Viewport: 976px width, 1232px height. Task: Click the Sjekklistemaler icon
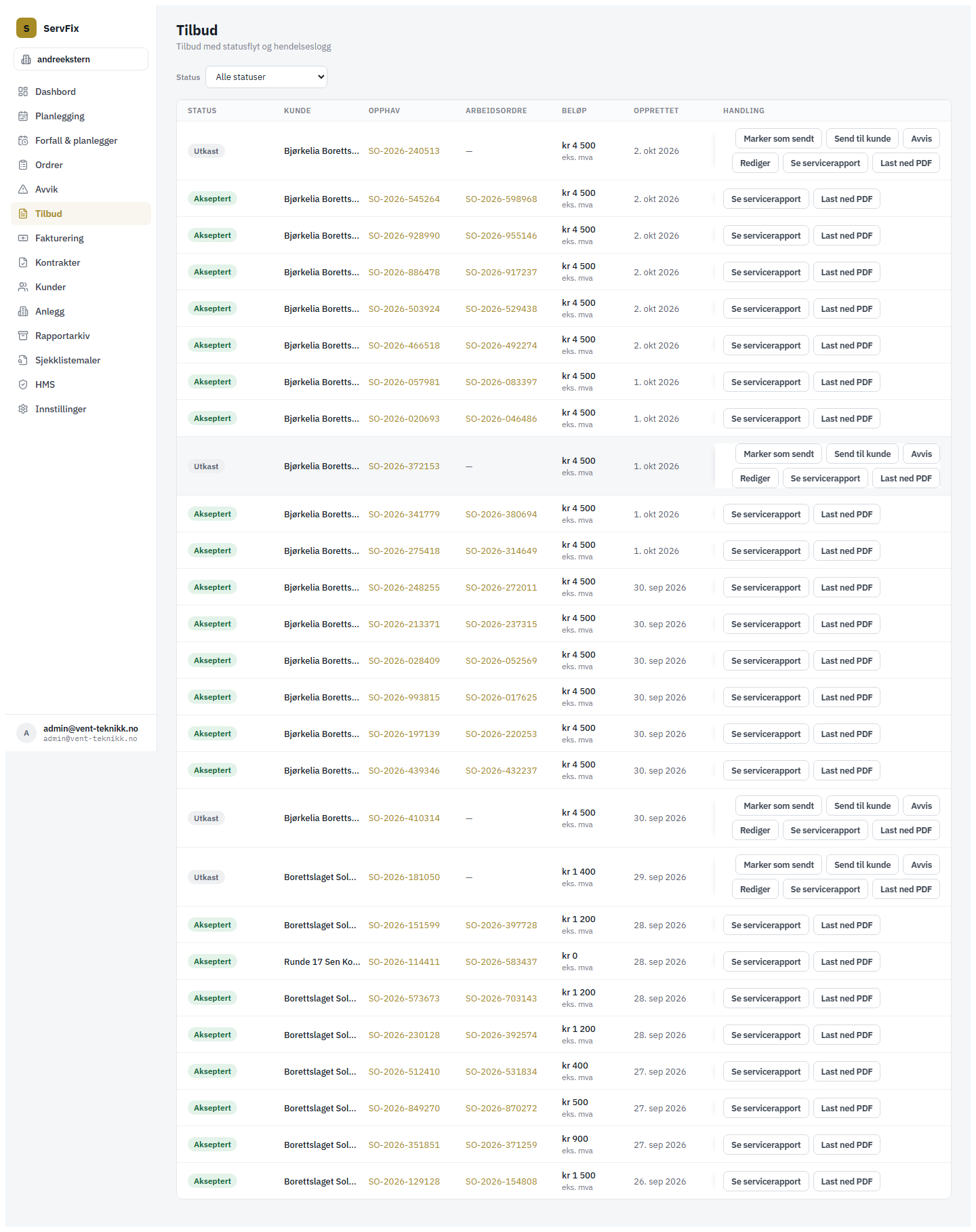point(23,360)
